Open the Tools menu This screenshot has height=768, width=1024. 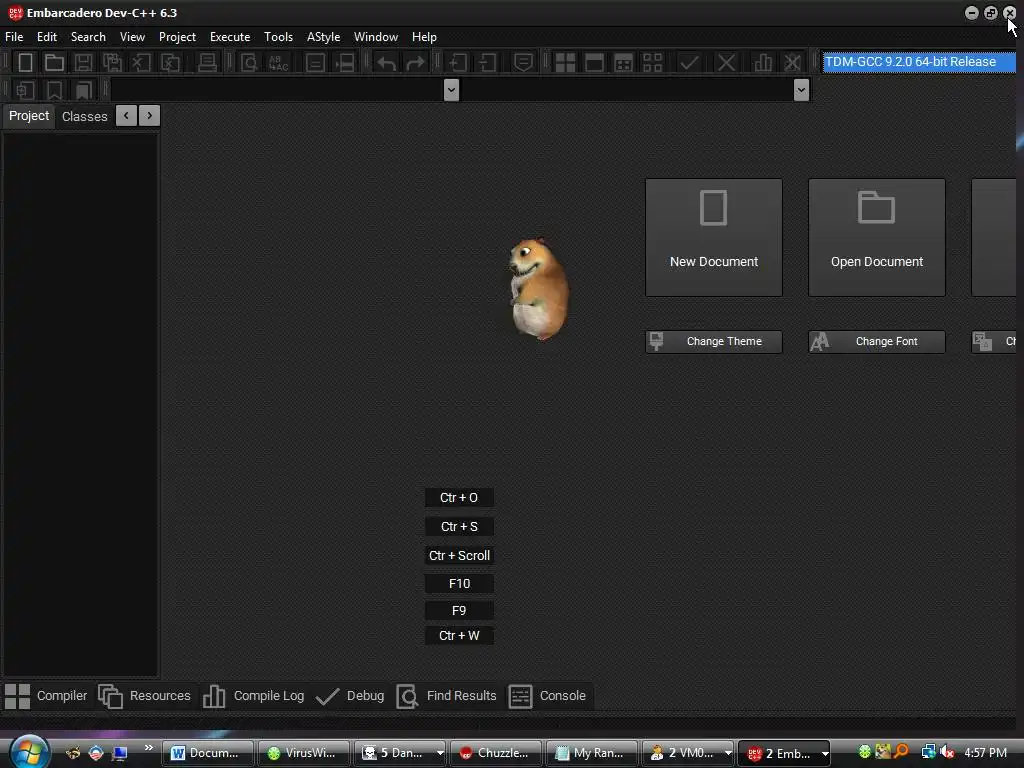[278, 37]
